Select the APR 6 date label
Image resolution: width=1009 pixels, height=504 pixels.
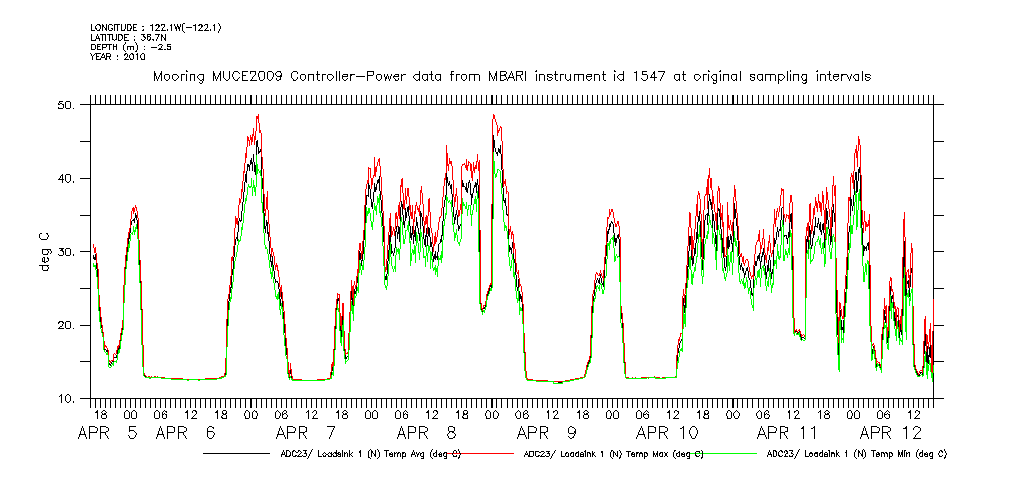[x=186, y=434]
